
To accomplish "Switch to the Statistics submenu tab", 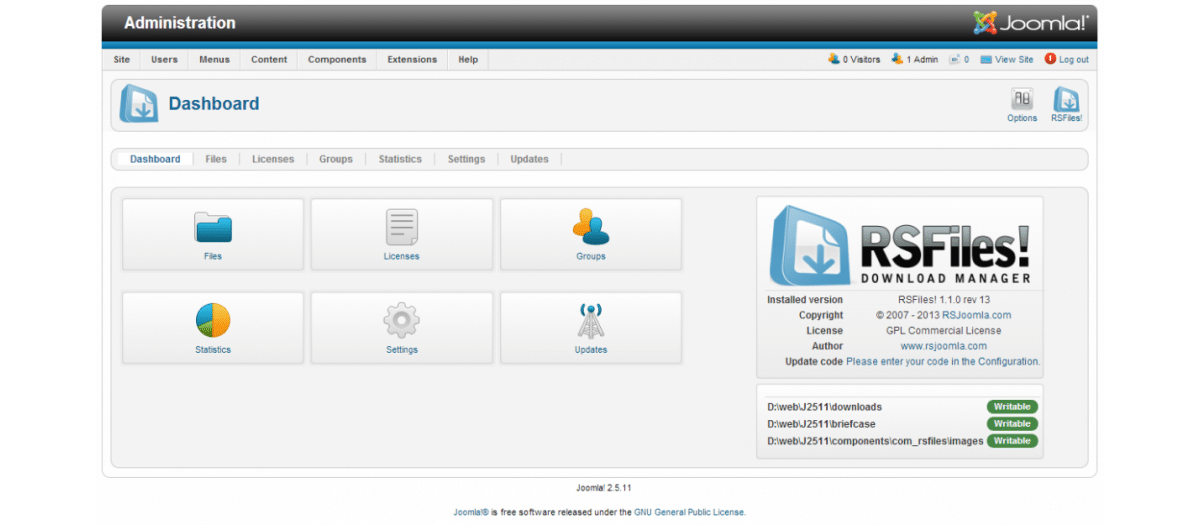I will coord(400,159).
